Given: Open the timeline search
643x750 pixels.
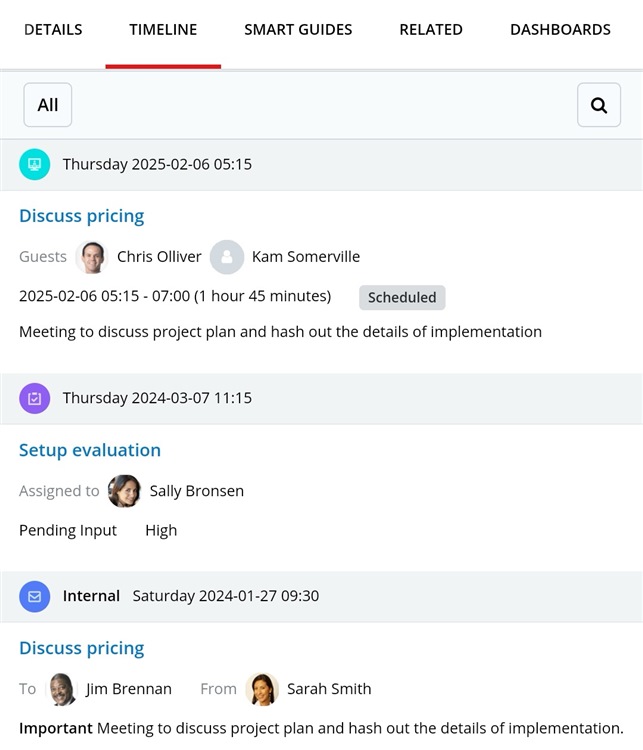Looking at the screenshot, I should click(598, 105).
